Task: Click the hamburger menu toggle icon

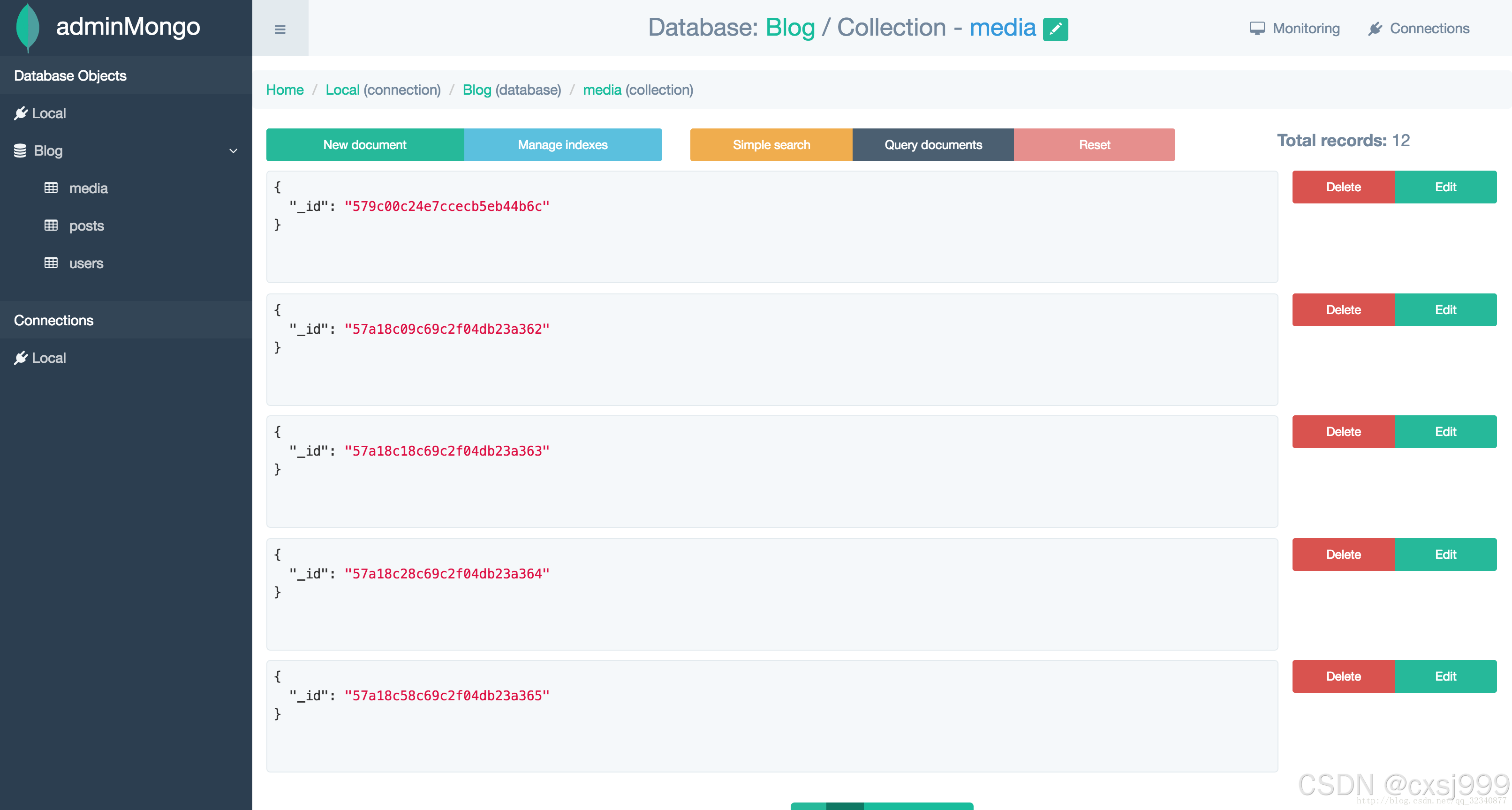Action: pyautogui.click(x=280, y=29)
